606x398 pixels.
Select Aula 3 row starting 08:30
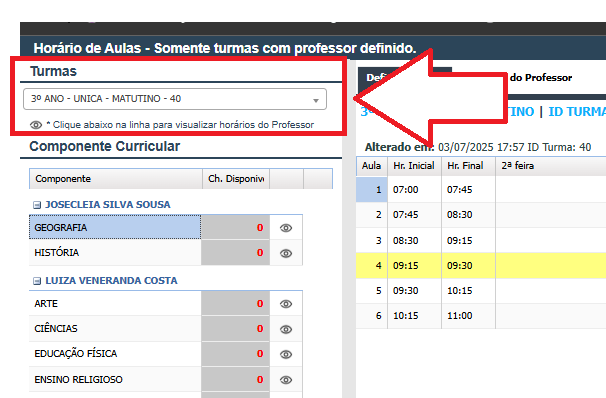pos(481,240)
